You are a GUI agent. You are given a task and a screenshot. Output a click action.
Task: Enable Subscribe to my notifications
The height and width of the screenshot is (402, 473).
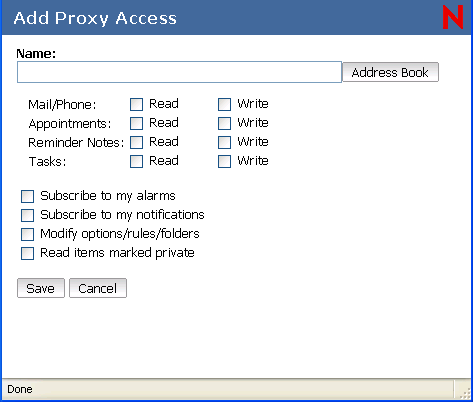27,215
